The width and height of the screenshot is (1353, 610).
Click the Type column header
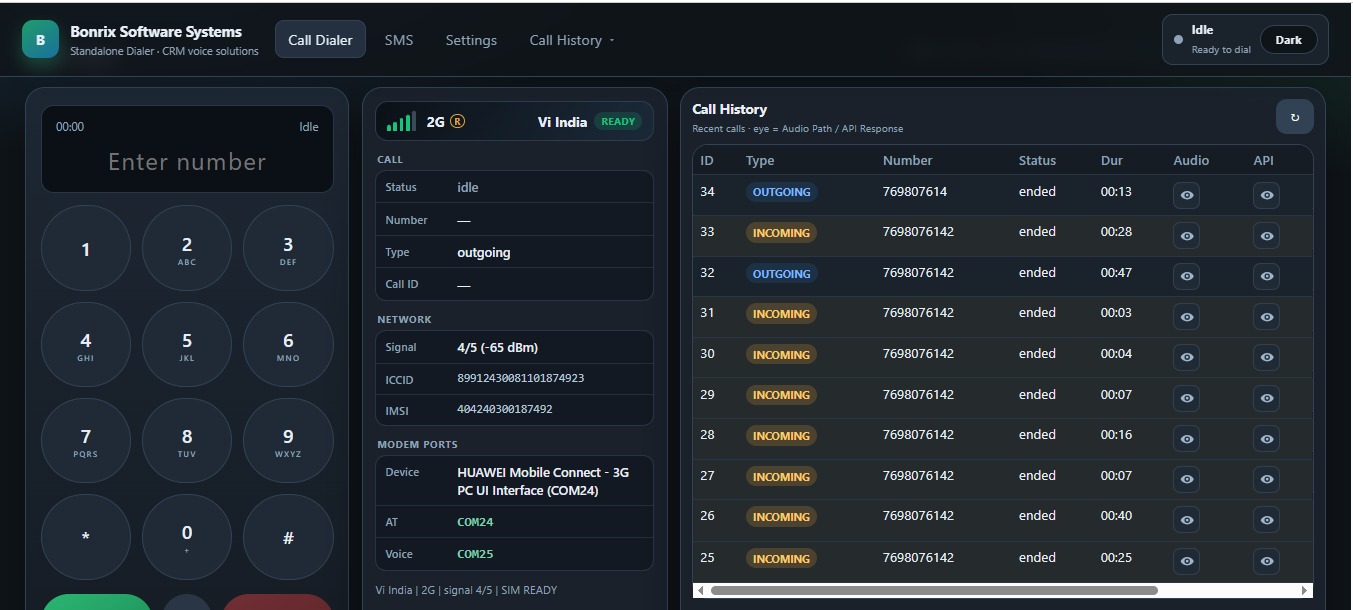(760, 160)
